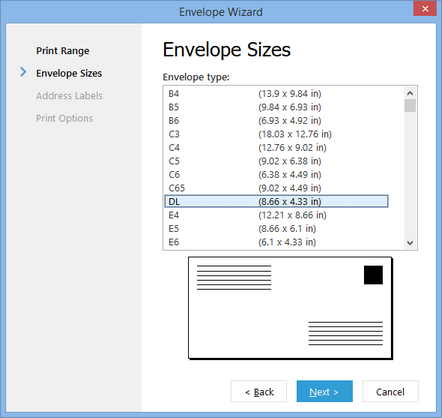Go to the Print Range step

point(63,51)
